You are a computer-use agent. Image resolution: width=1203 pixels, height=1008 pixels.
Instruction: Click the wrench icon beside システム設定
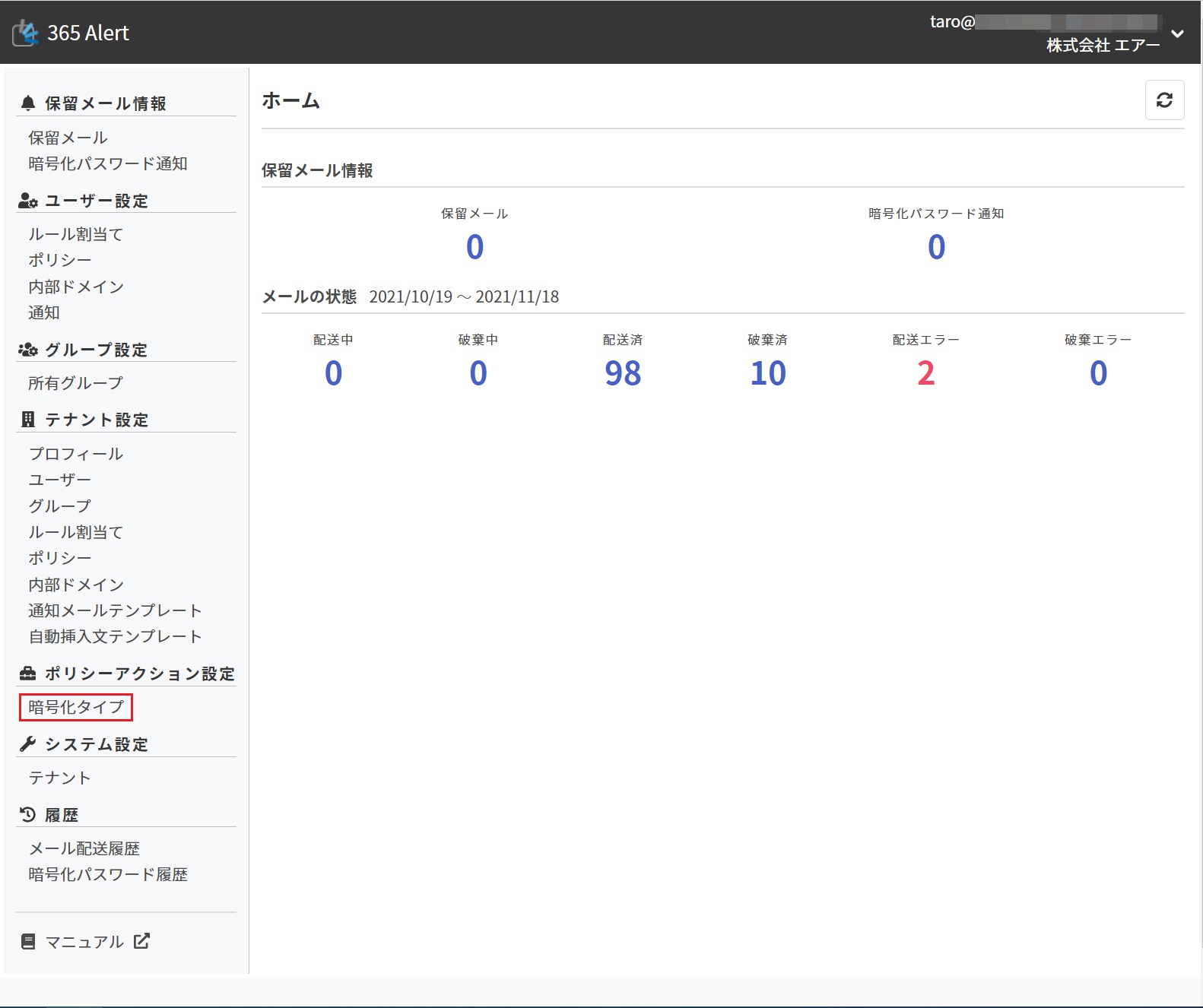(28, 744)
